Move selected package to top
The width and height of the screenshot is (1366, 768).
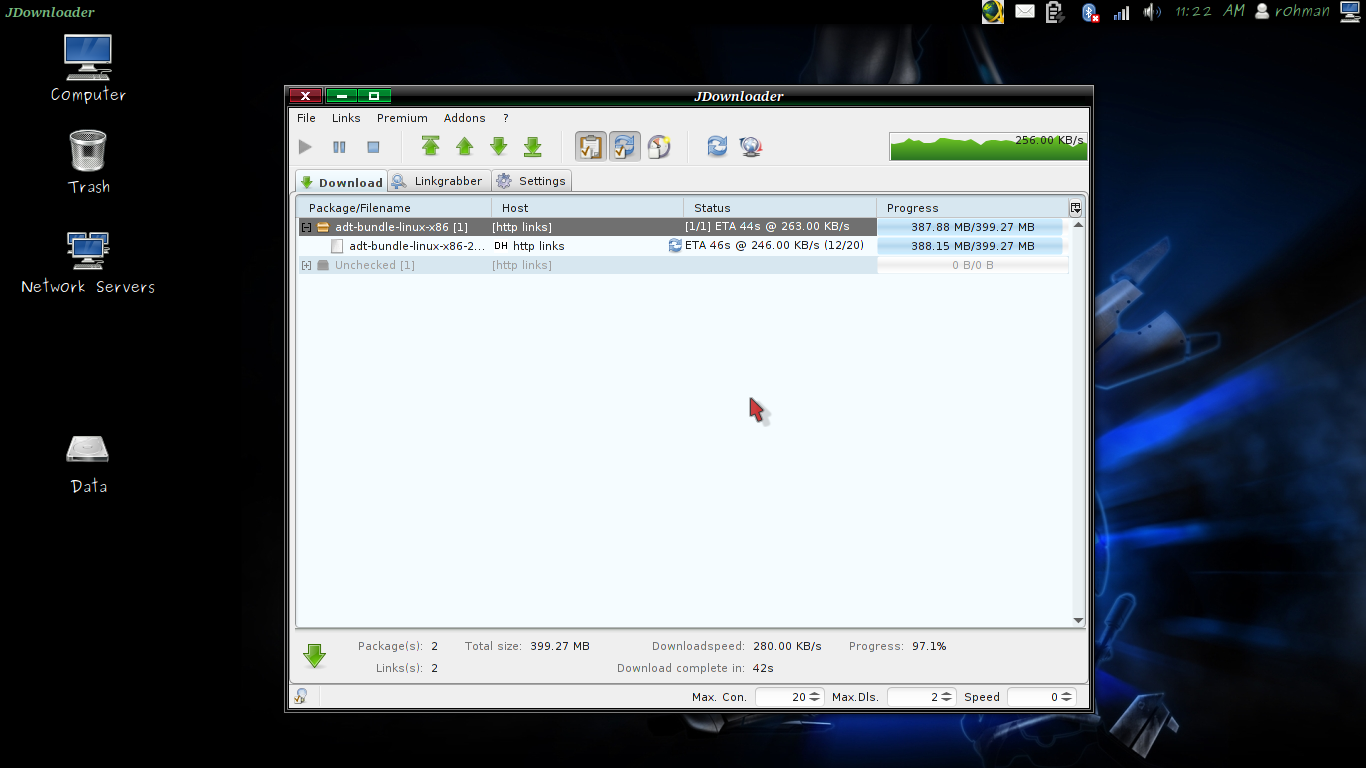(x=430, y=147)
